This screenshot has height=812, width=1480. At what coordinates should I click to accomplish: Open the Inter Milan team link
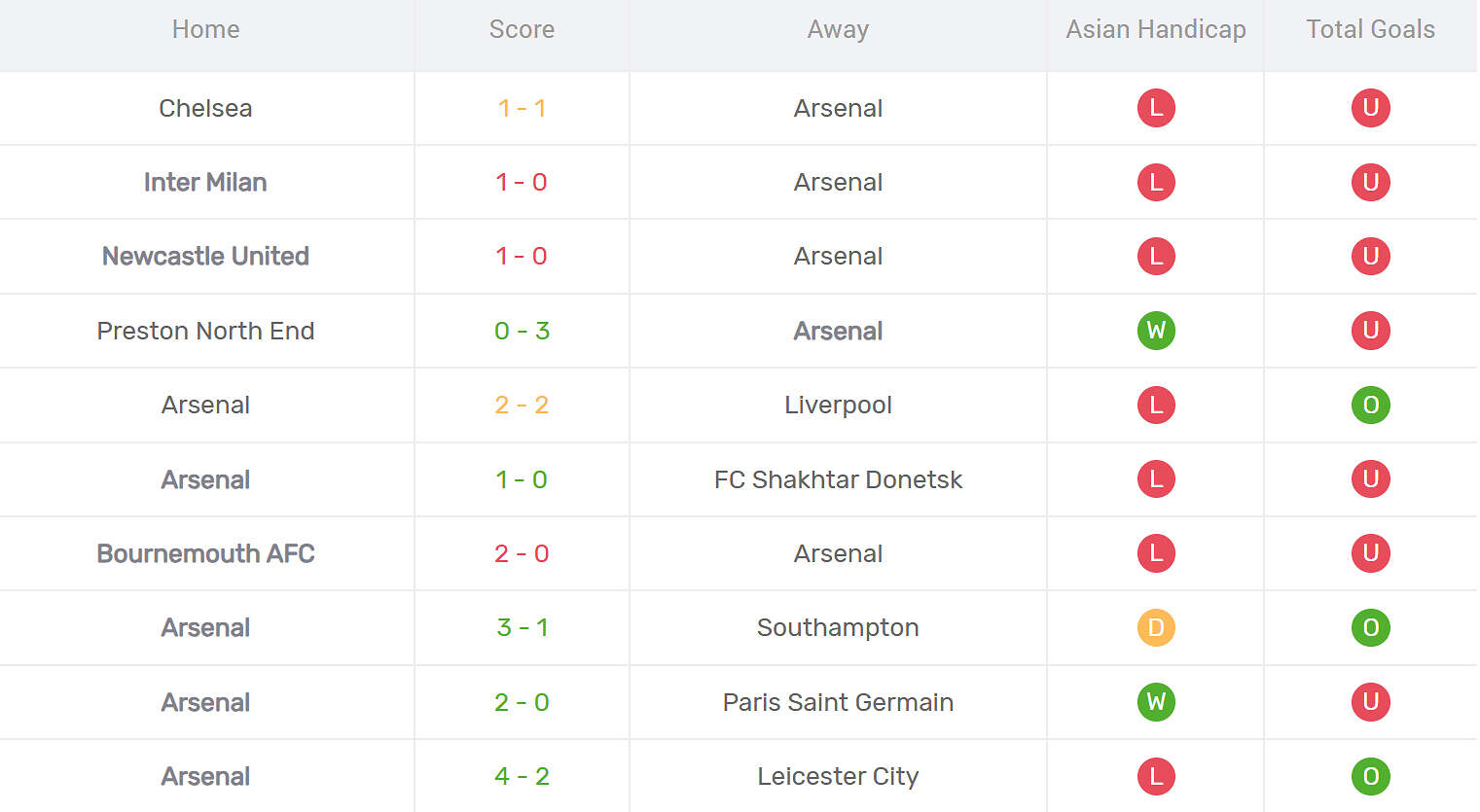coord(205,182)
